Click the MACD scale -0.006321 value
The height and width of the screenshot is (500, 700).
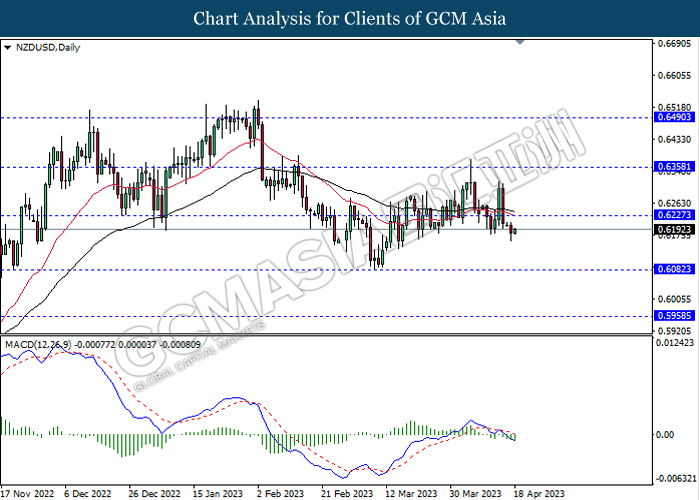[675, 479]
